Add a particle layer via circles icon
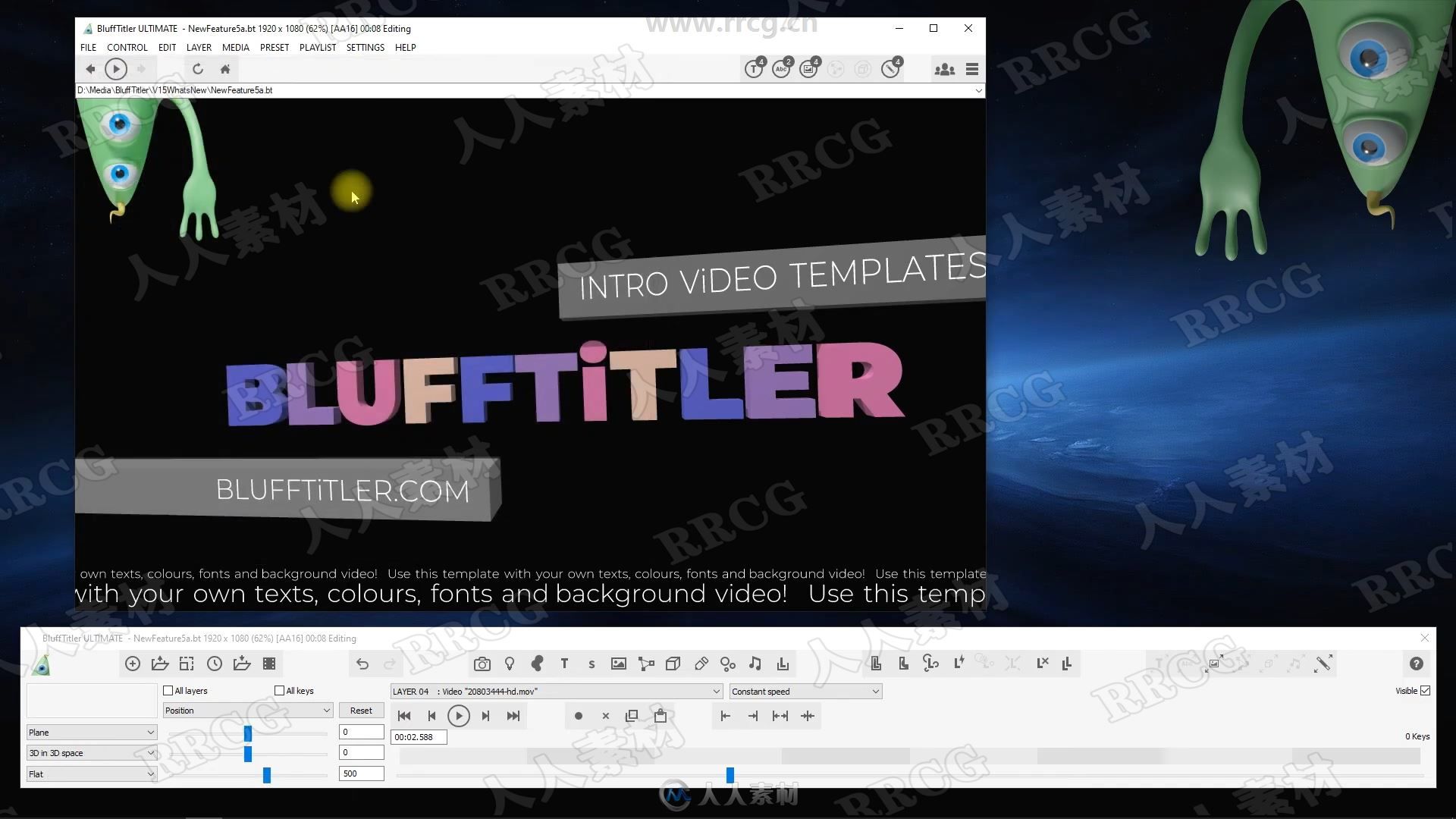The image size is (1456, 819). (728, 664)
